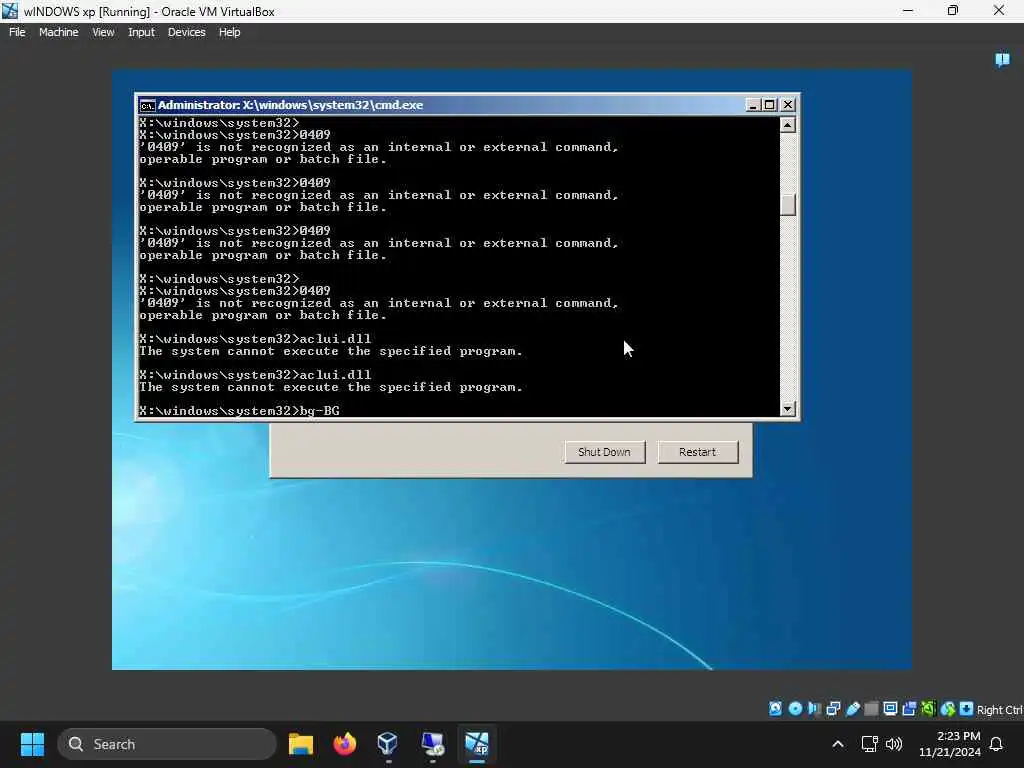Open the View menu
Viewport: 1024px width, 768px height.
click(103, 32)
